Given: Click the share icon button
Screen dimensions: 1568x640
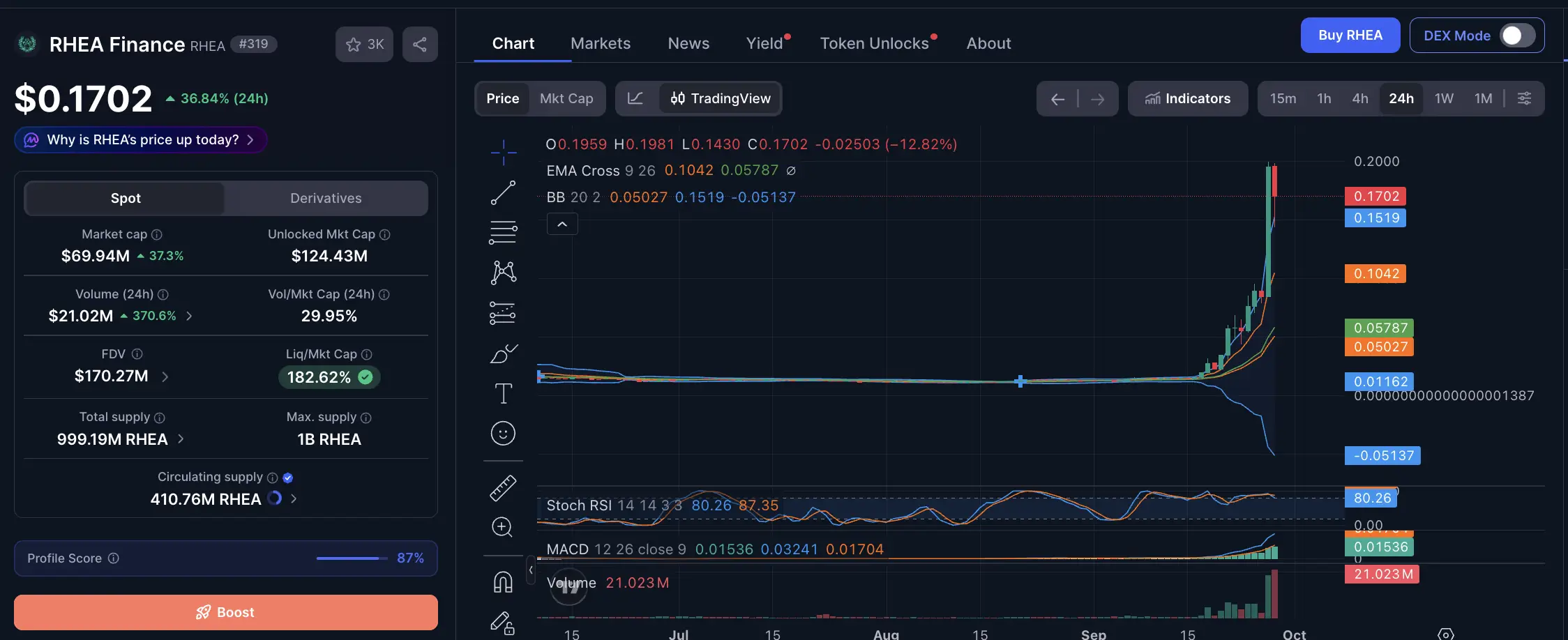Looking at the screenshot, I should 420,45.
